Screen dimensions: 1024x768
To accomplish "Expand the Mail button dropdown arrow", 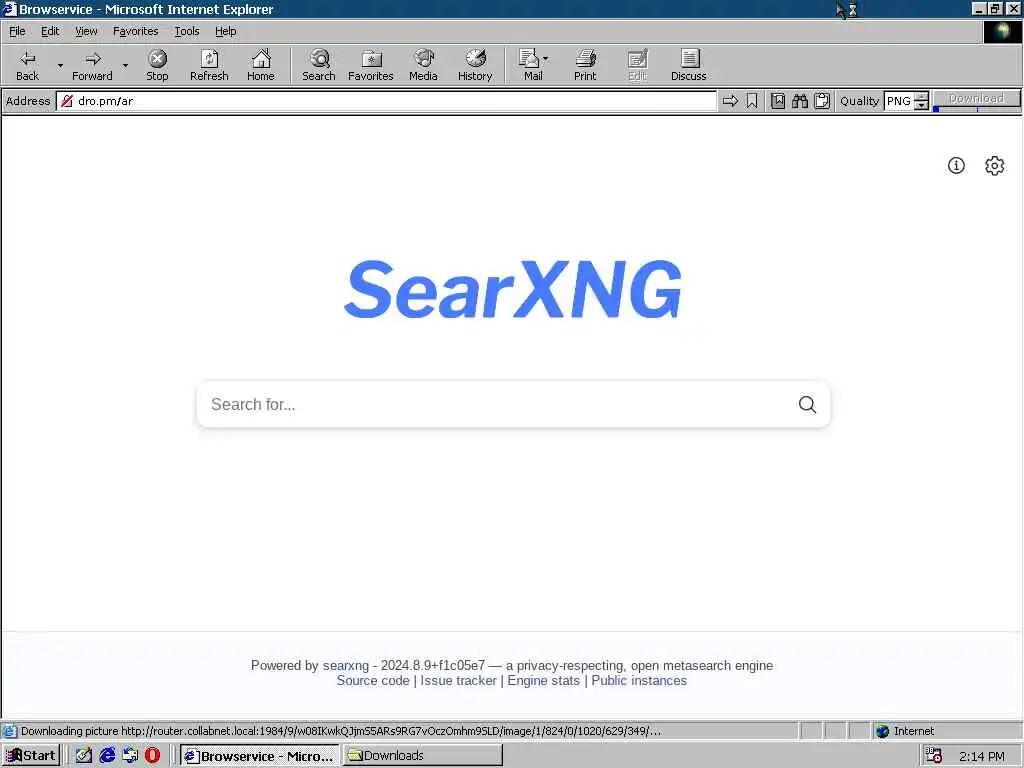I will 545,59.
